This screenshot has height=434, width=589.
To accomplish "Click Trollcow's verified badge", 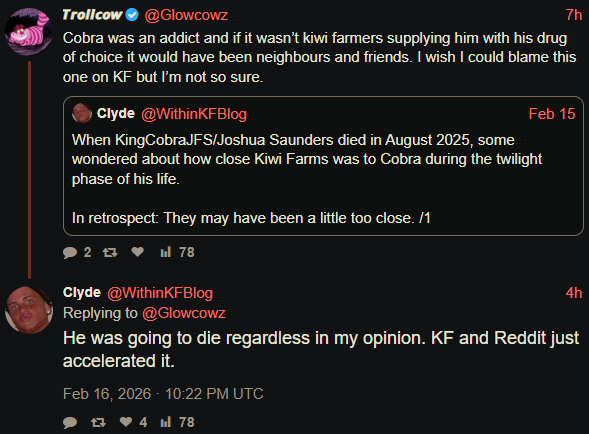I will point(132,15).
